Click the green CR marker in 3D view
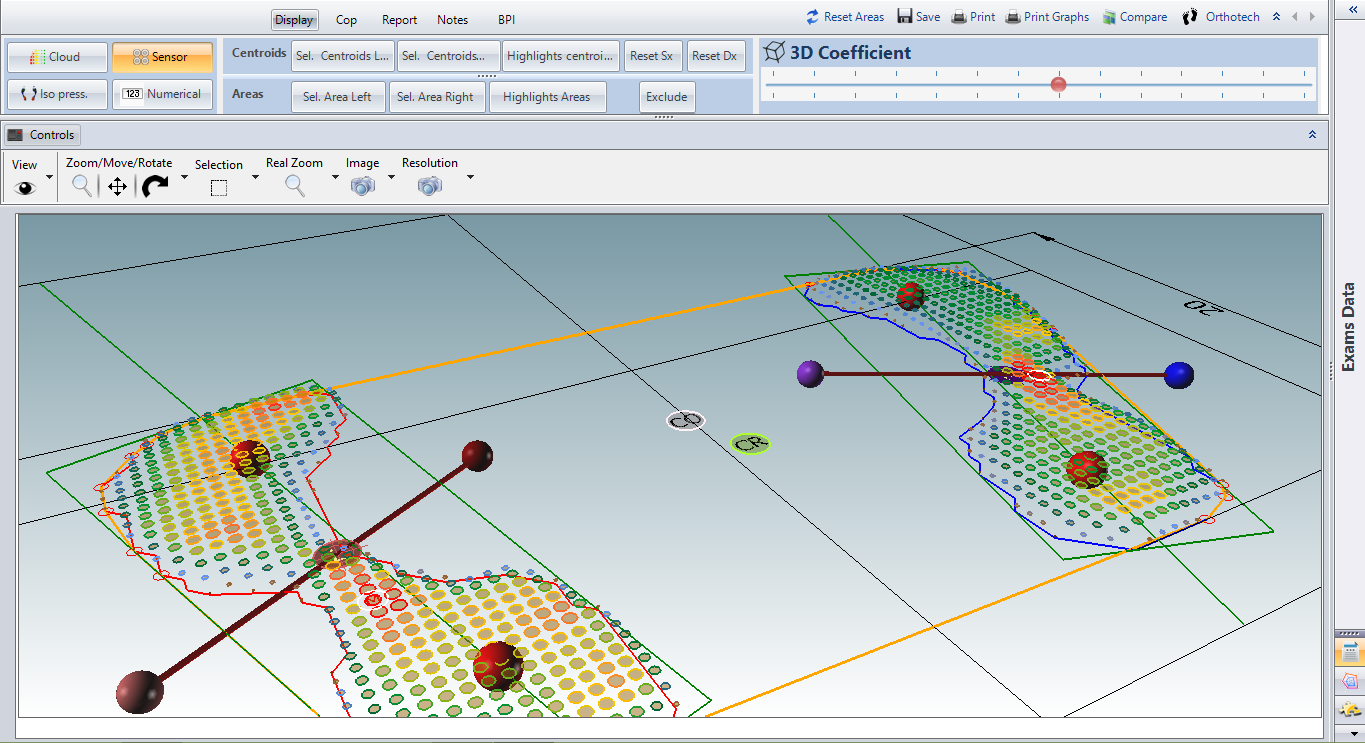1365x743 pixels. [750, 443]
